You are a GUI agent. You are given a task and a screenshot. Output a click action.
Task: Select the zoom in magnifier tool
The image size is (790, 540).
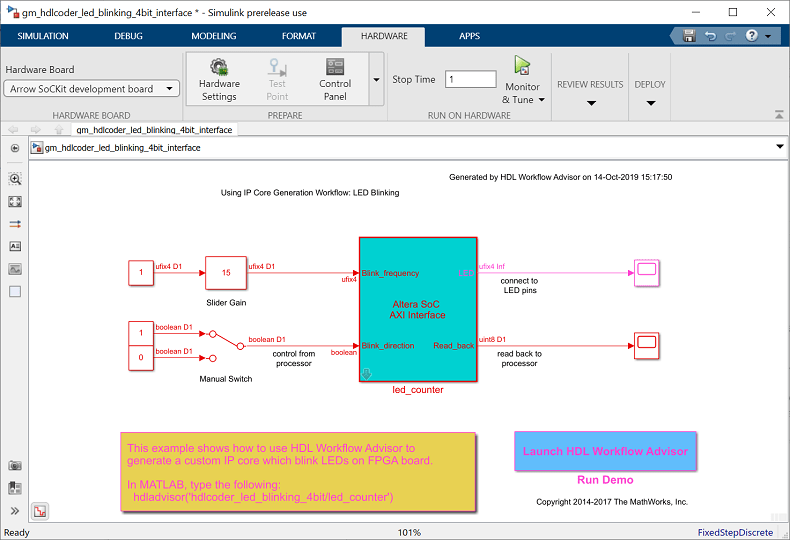click(x=15, y=179)
